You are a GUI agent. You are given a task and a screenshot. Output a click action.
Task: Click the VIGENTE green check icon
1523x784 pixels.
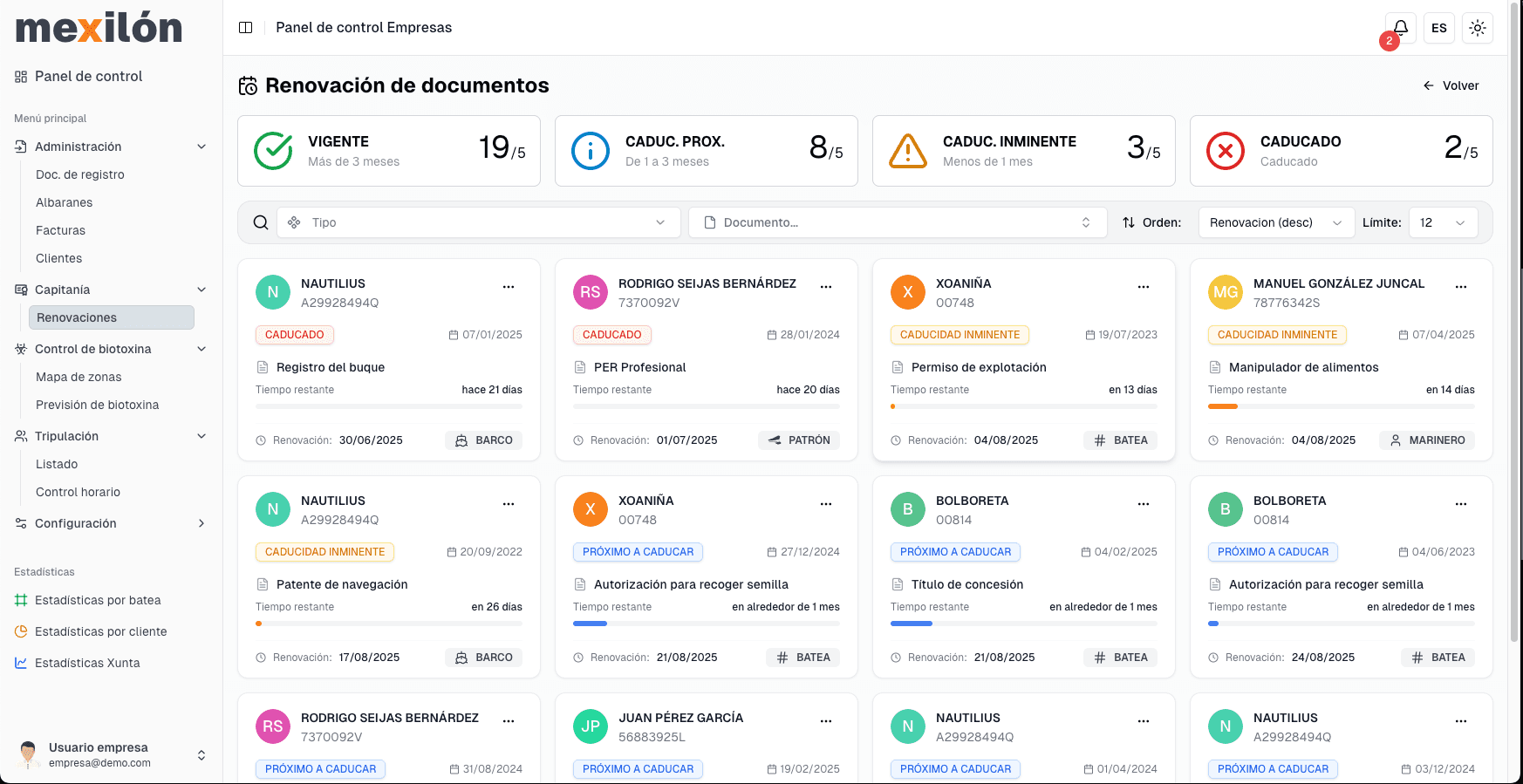tap(273, 151)
